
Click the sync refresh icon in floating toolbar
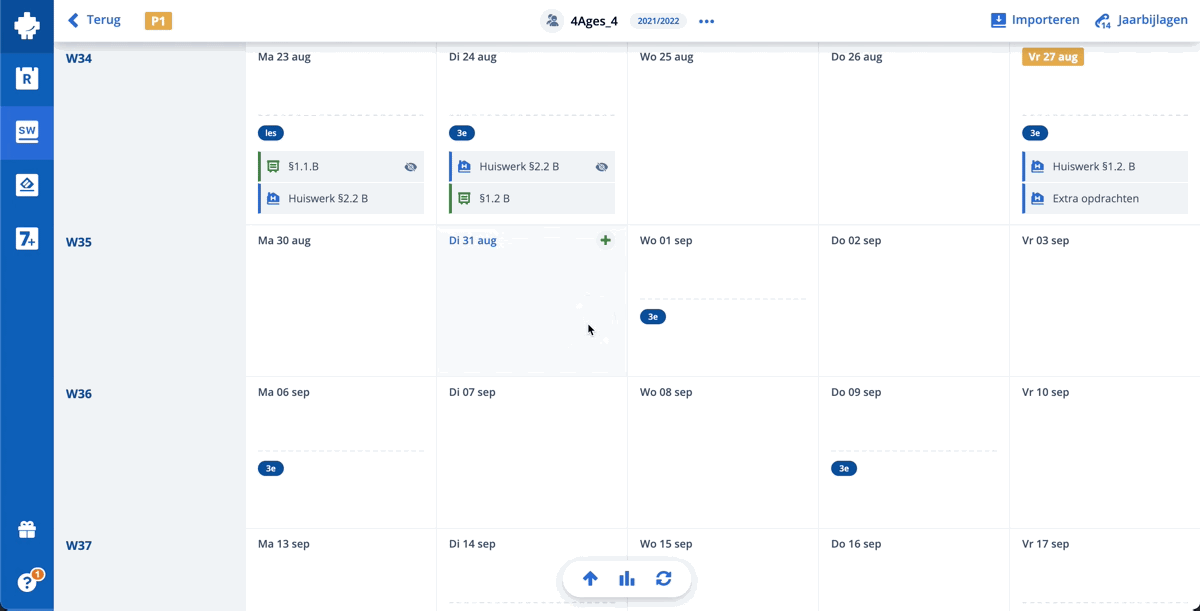tap(663, 578)
